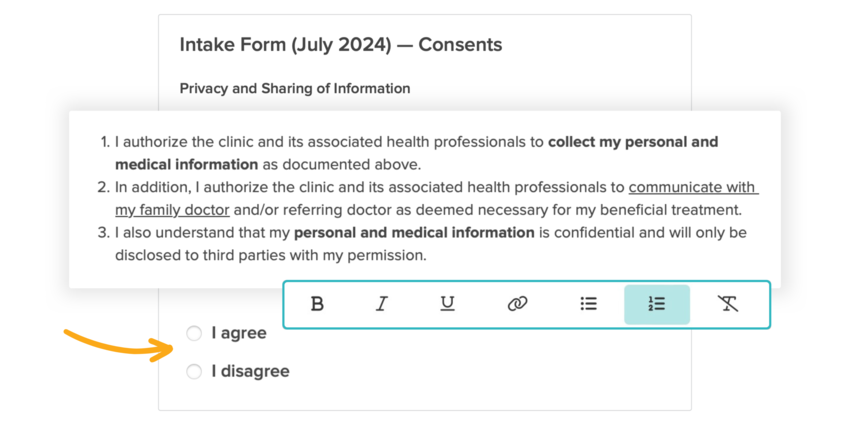Click the underline formatting icon
The width and height of the screenshot is (850, 425).
(x=447, y=304)
